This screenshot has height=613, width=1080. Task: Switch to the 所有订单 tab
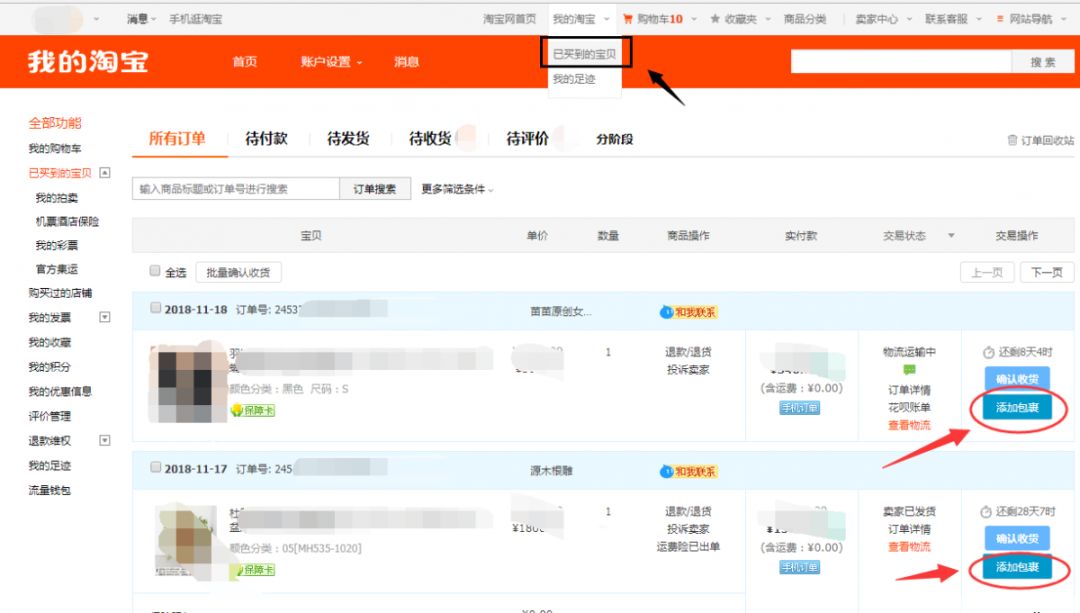click(177, 138)
